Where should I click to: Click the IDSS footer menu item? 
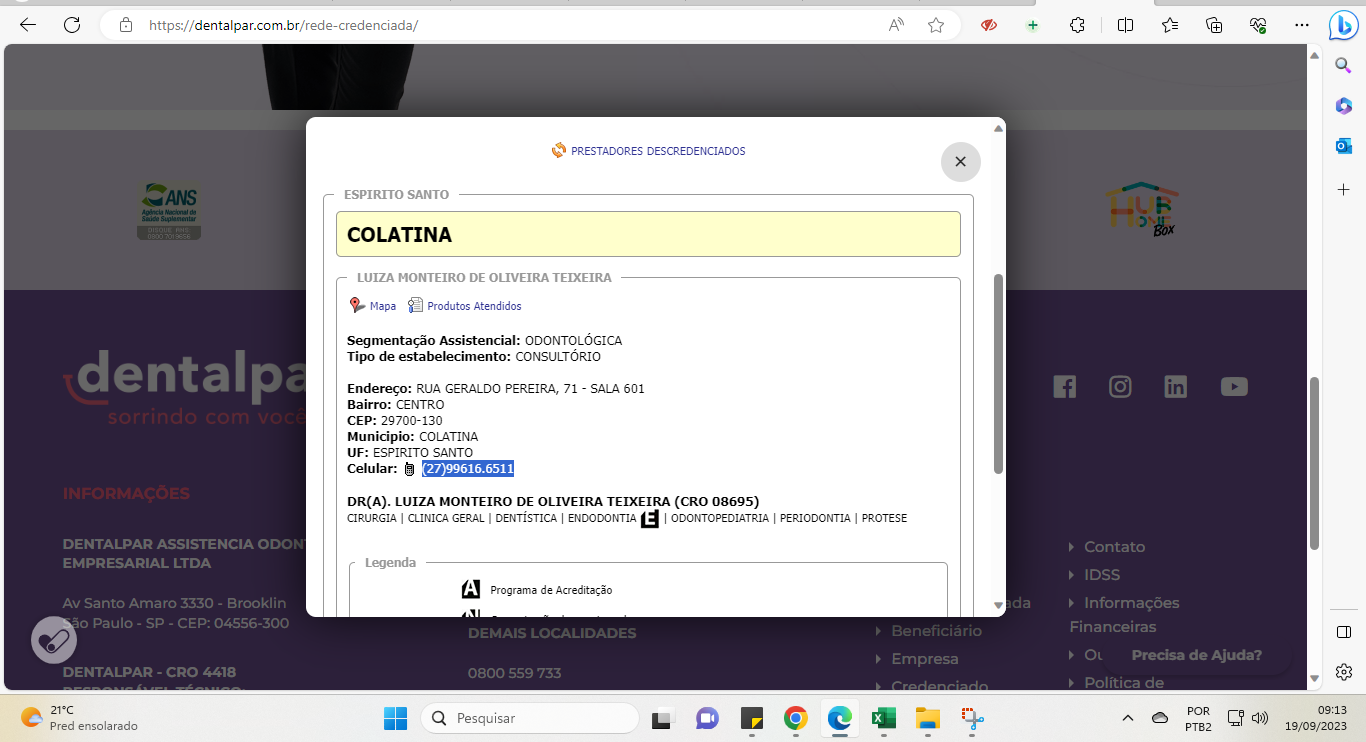(x=1101, y=575)
